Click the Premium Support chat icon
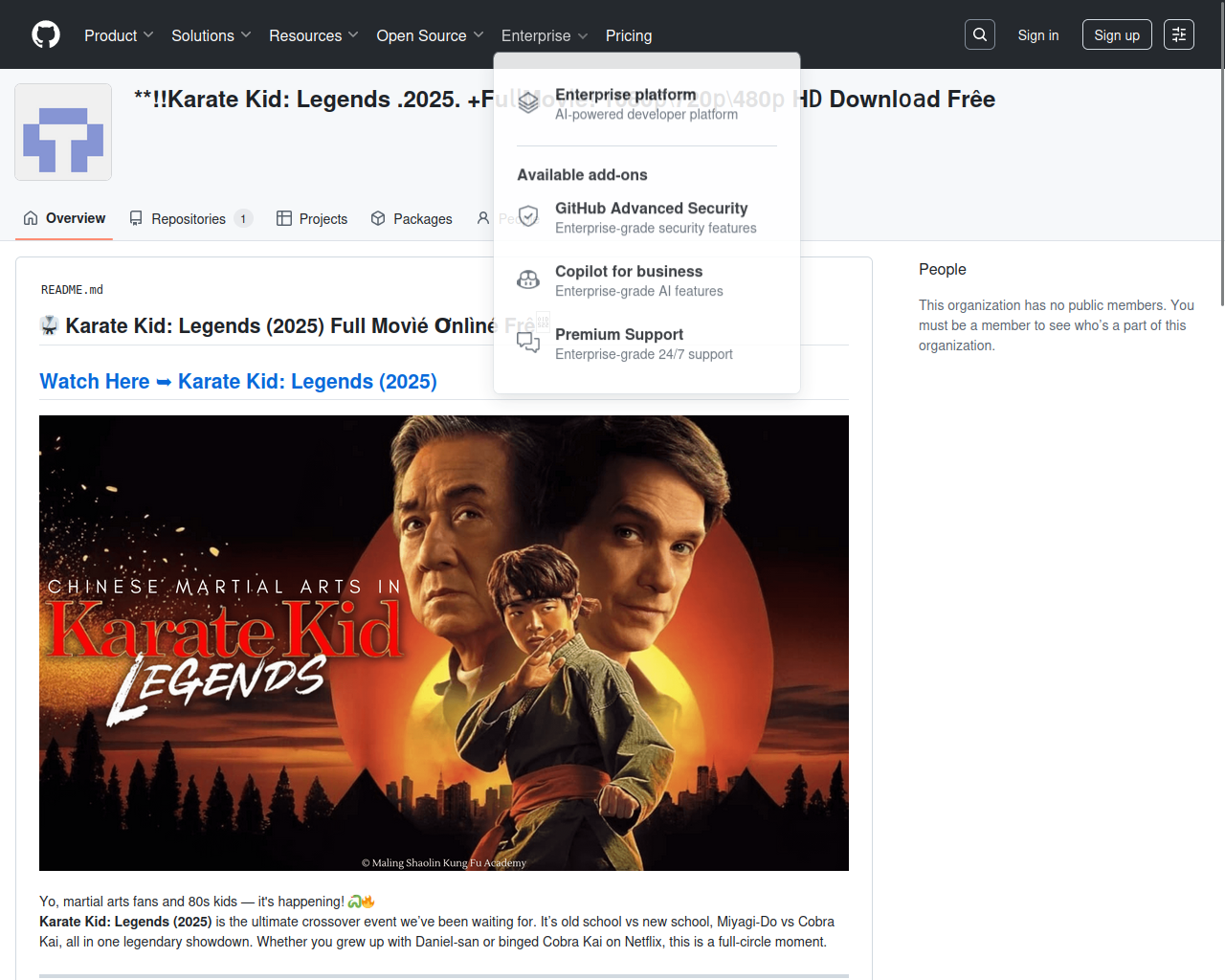The image size is (1225, 980). 528,343
